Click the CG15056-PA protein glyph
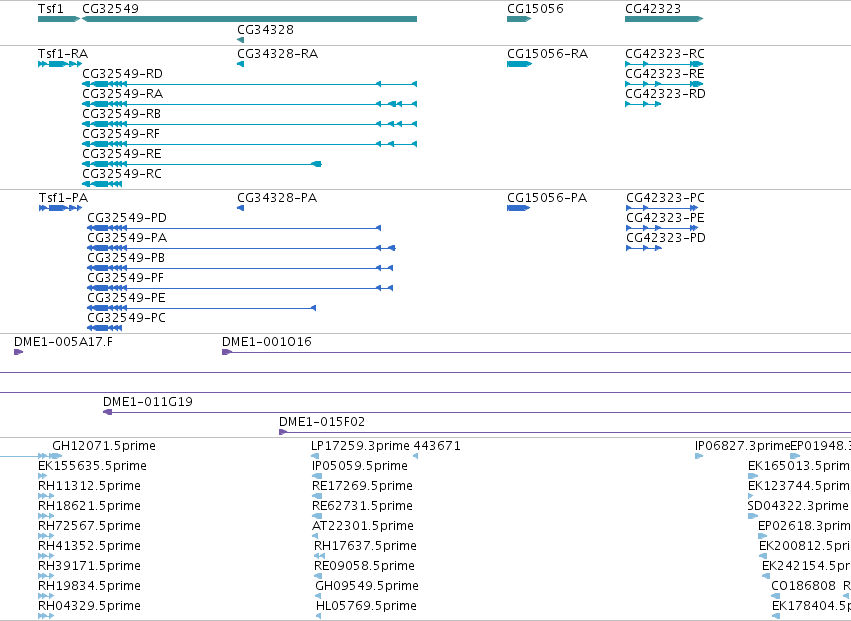Image resolution: width=851 pixels, height=621 pixels. [x=518, y=208]
